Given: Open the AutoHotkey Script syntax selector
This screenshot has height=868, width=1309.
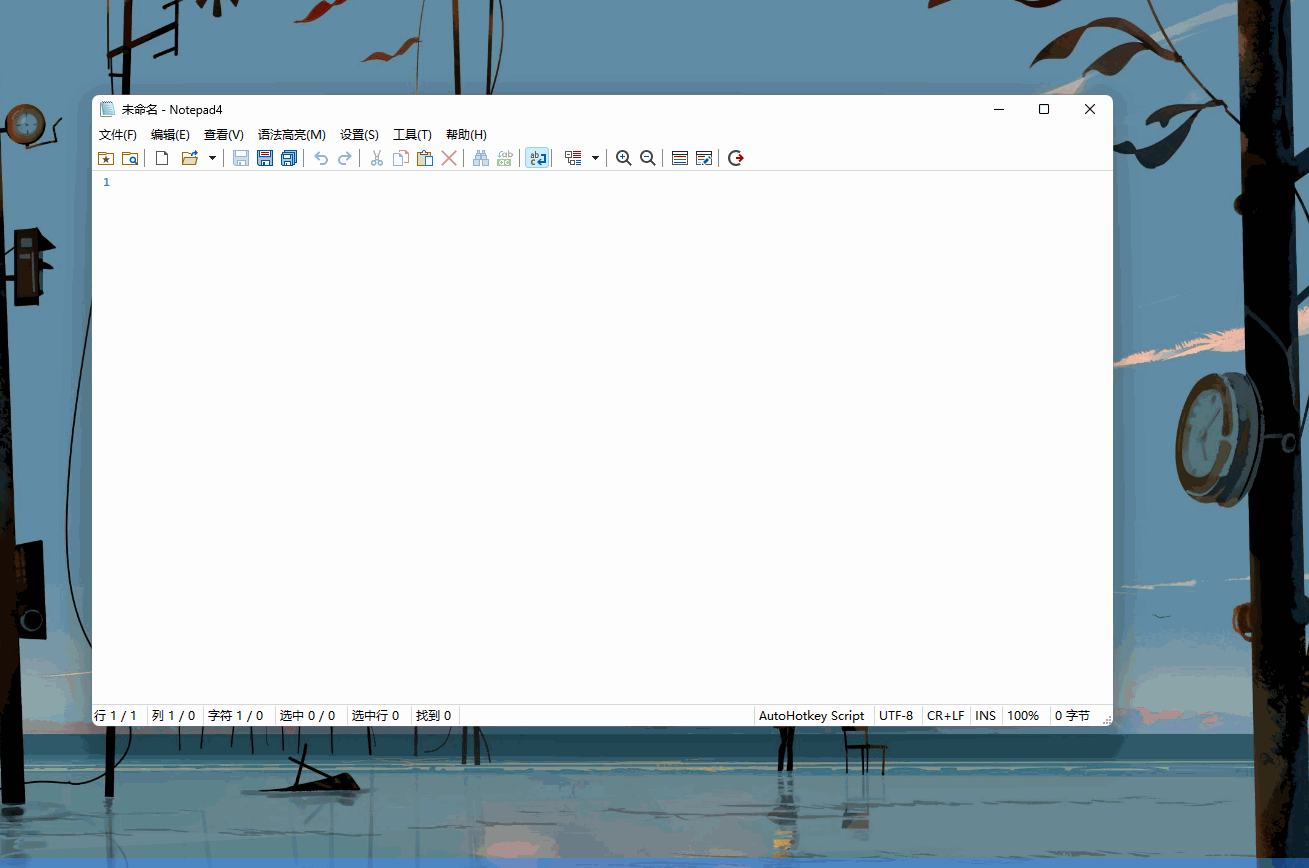Looking at the screenshot, I should pyautogui.click(x=812, y=715).
